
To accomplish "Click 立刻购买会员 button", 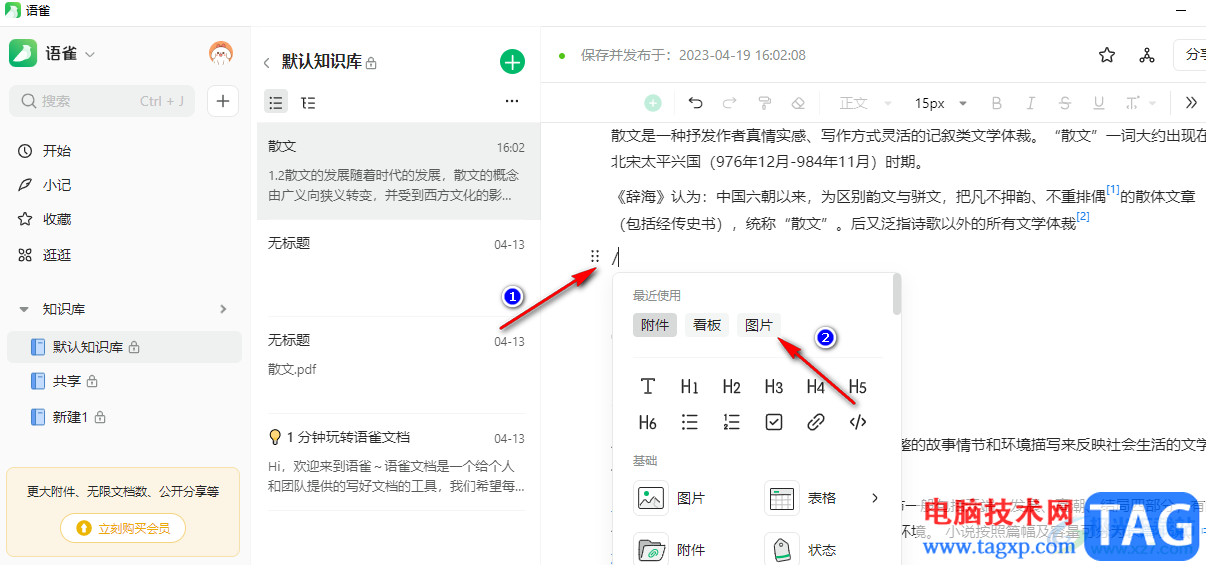I will pos(123,528).
